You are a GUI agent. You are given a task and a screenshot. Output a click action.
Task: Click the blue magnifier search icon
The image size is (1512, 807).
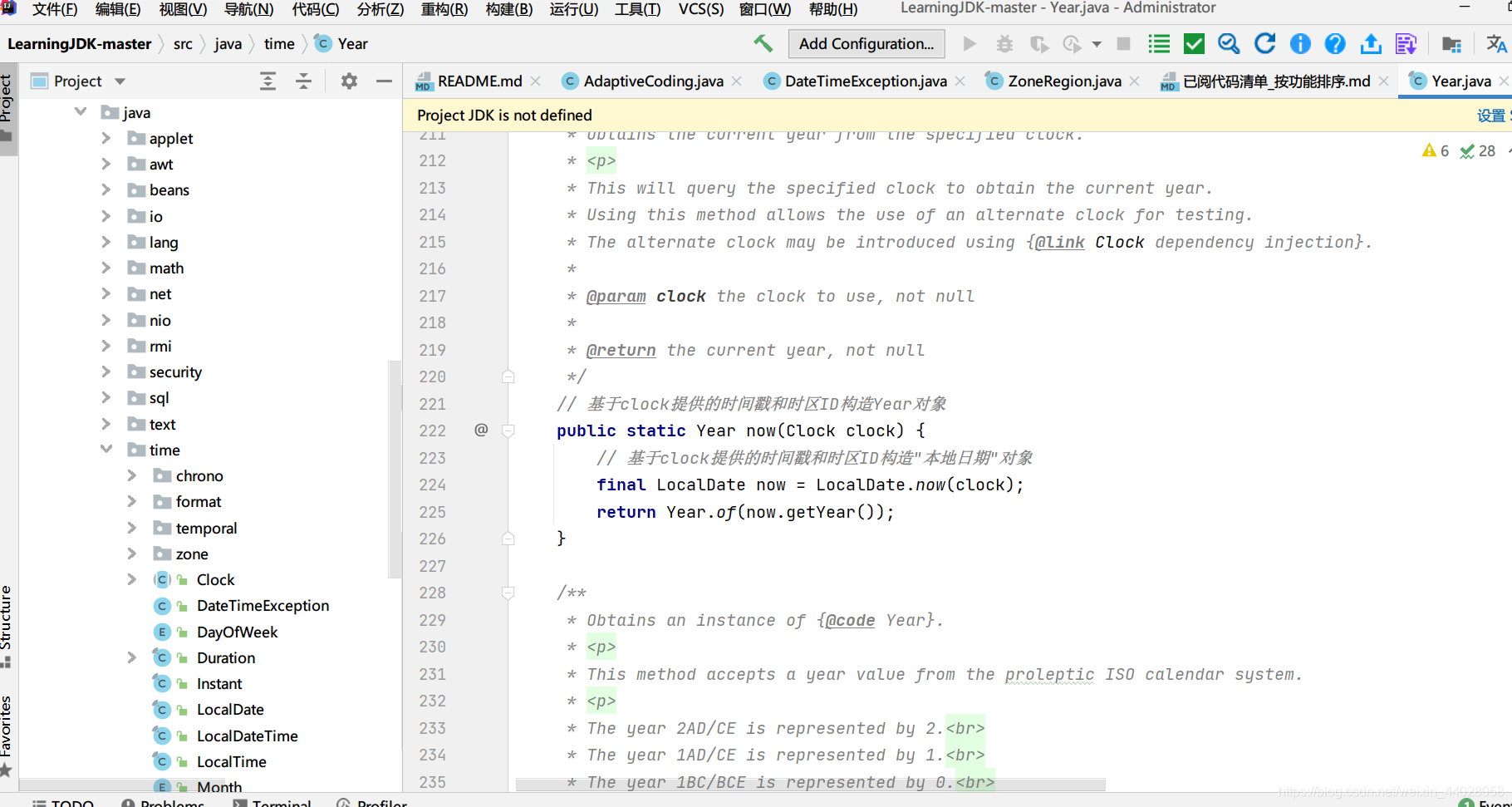(1229, 43)
